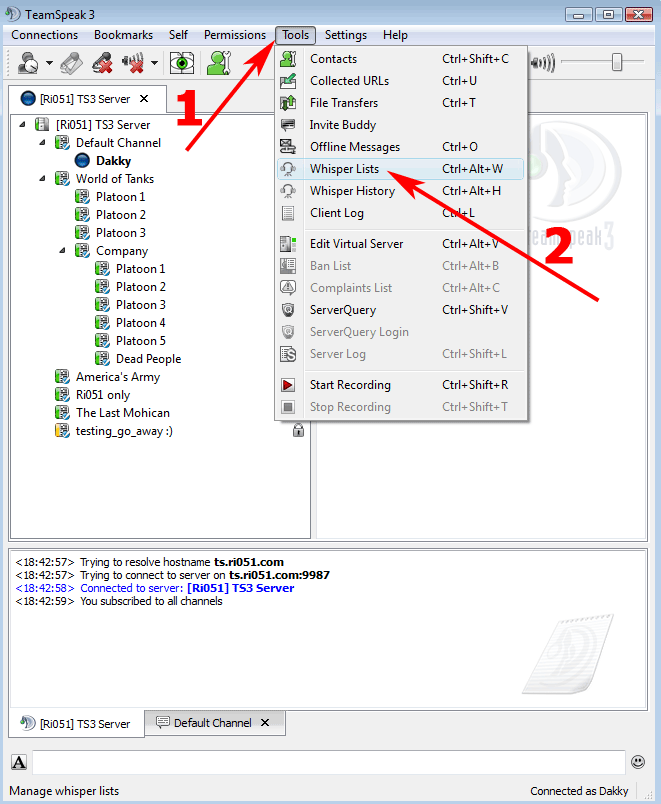
Task: Select Whisper Lists from Tools menu
Action: (x=344, y=169)
